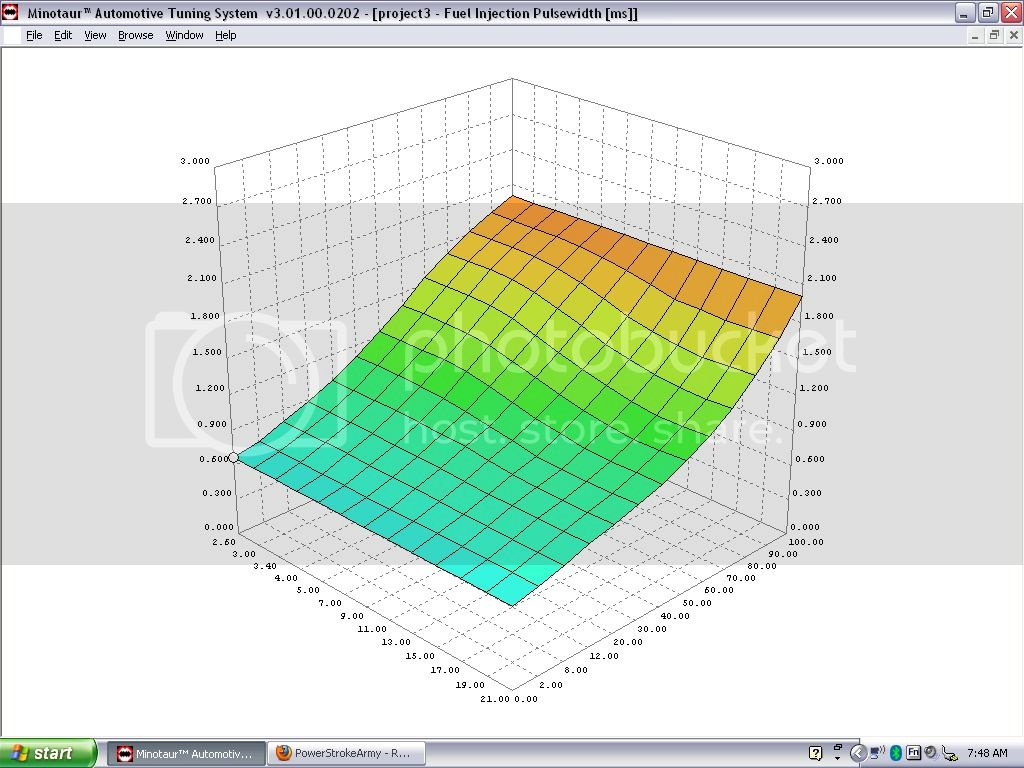The height and width of the screenshot is (768, 1024).
Task: Switch to the Minotaur Automotive taskbar button
Action: click(x=186, y=754)
